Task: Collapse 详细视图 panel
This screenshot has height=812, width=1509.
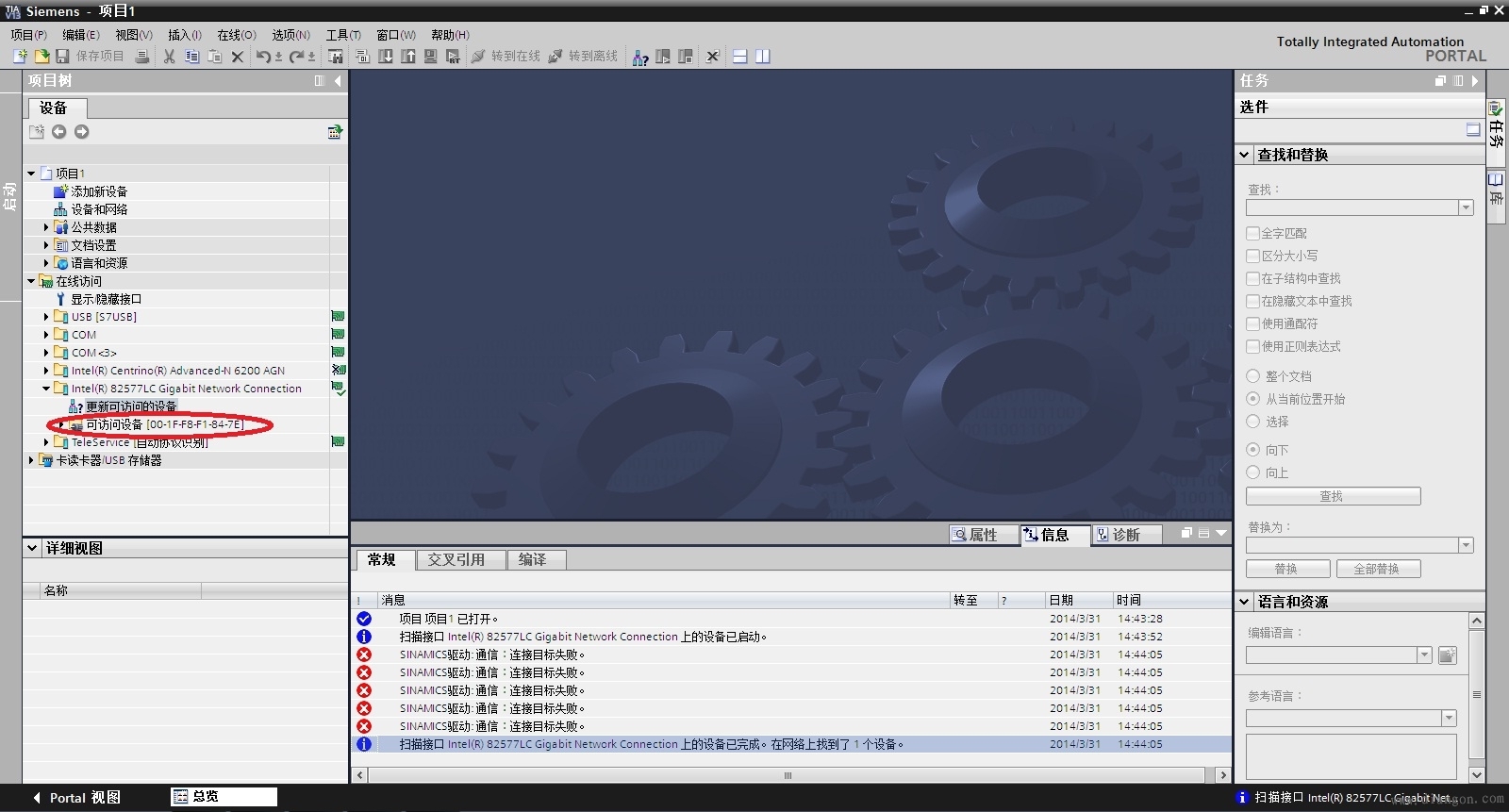Action: point(32,548)
